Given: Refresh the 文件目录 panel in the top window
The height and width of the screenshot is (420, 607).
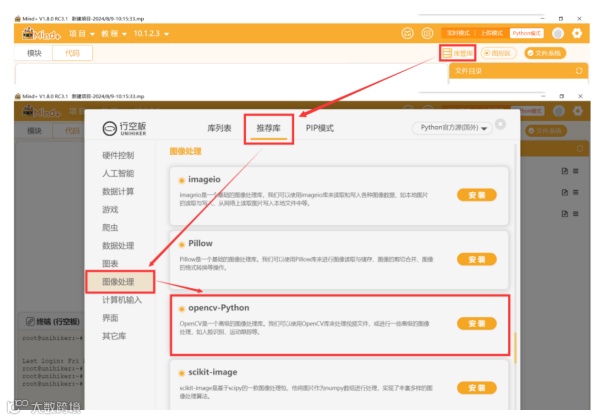Looking at the screenshot, I should click(579, 71).
